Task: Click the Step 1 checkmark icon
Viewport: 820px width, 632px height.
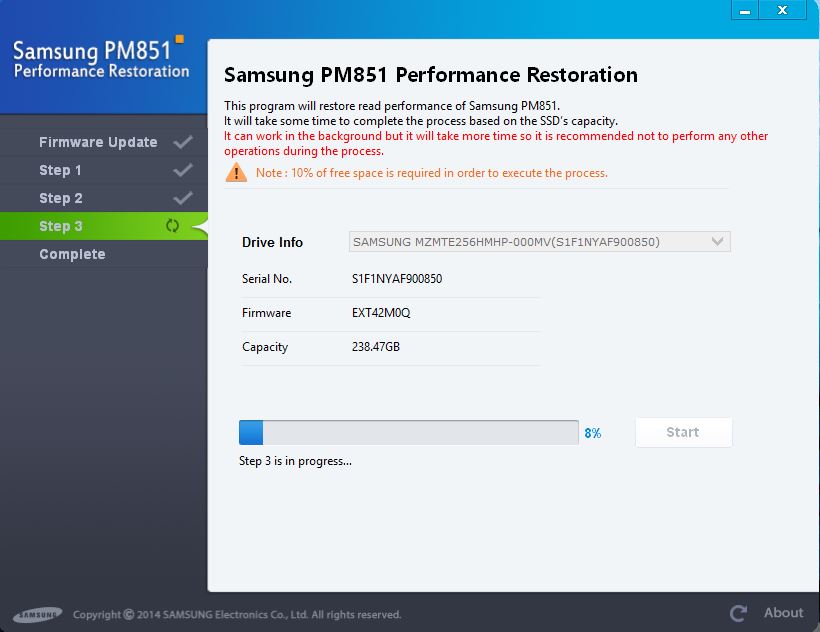Action: pos(183,170)
